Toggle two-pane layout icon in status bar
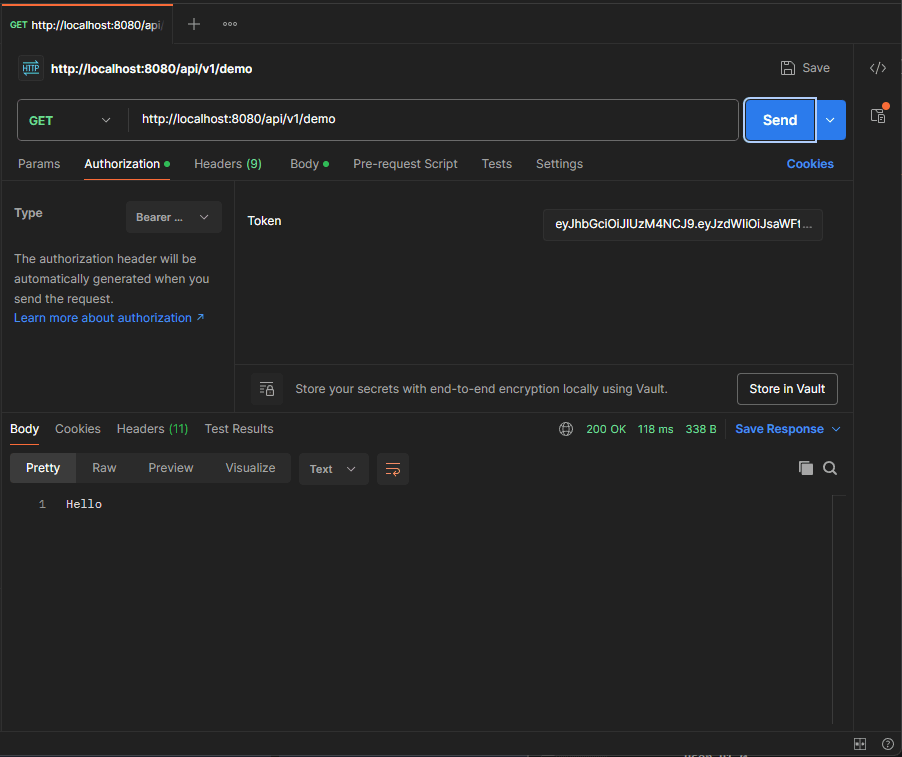902x757 pixels. [860, 744]
